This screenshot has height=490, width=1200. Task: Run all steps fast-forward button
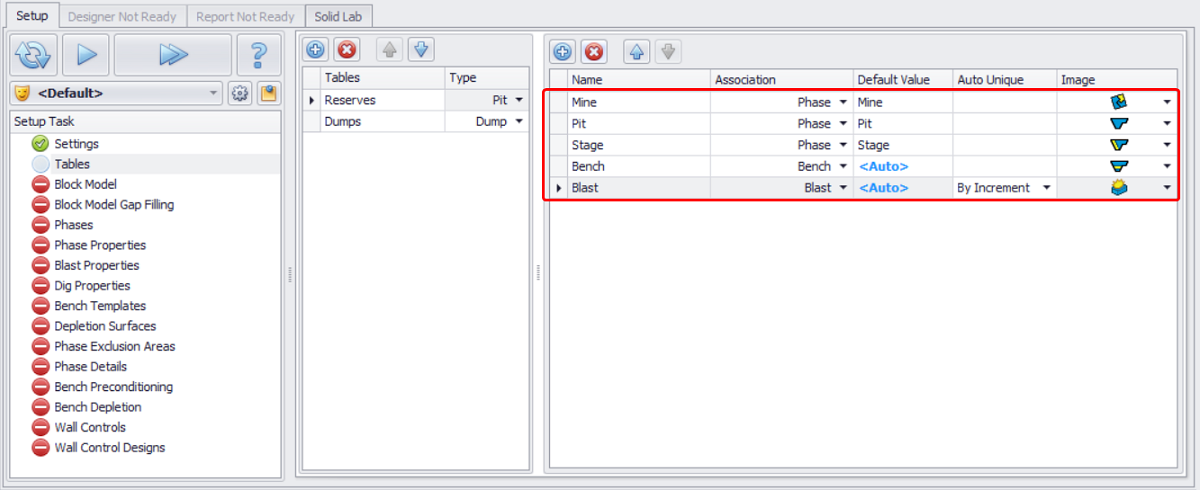173,54
